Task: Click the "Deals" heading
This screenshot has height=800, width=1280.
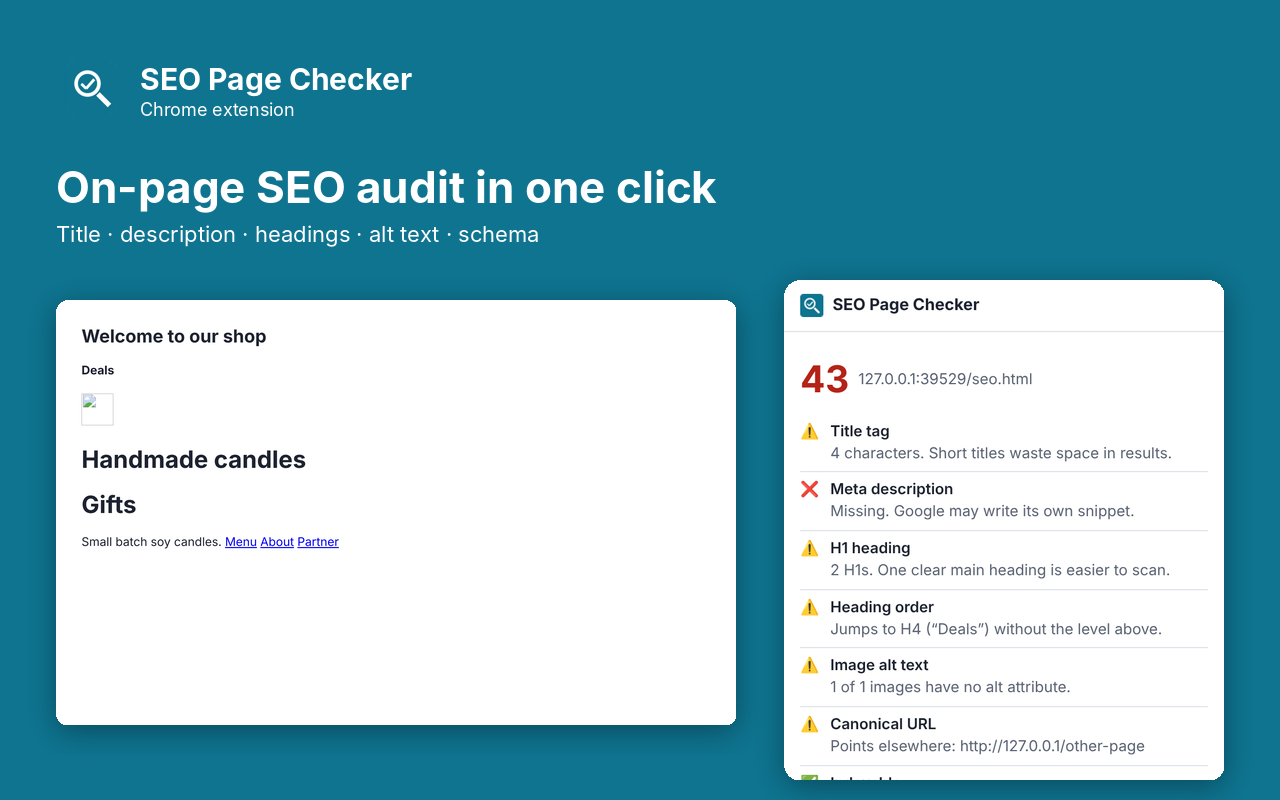Action: [x=98, y=370]
